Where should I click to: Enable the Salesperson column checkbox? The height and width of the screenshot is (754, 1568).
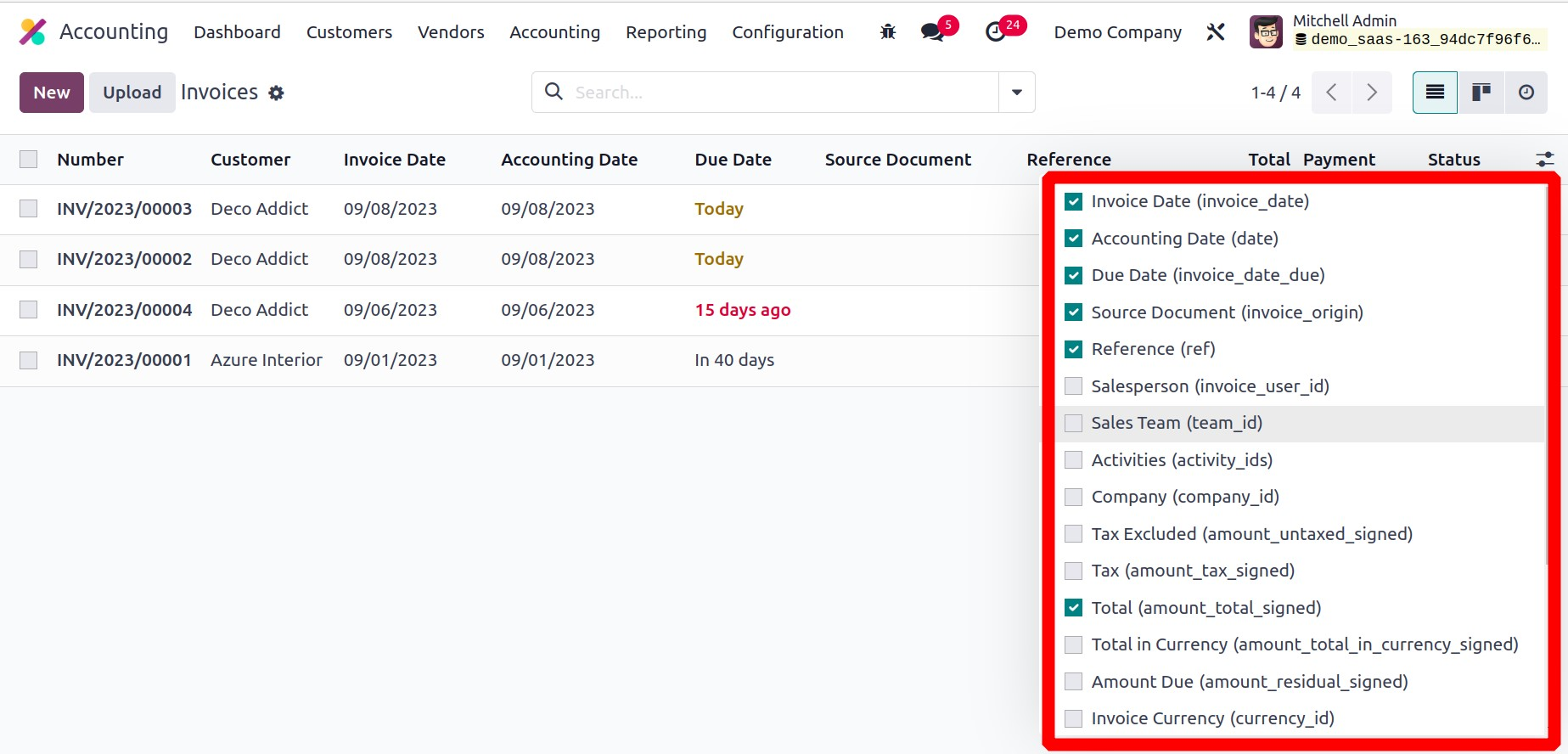pyautogui.click(x=1073, y=386)
